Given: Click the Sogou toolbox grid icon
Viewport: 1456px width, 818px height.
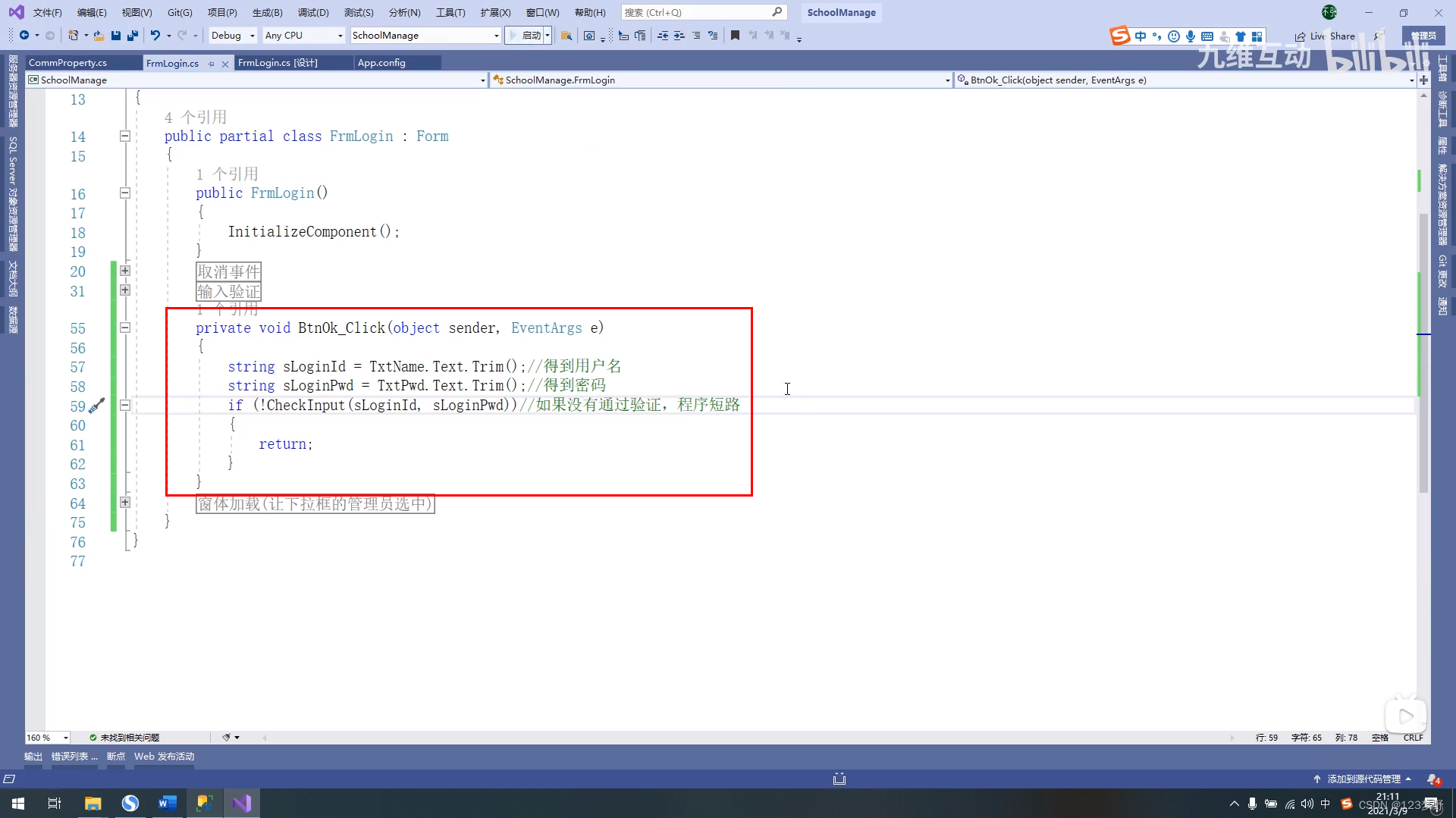Looking at the screenshot, I should coord(1257,36).
